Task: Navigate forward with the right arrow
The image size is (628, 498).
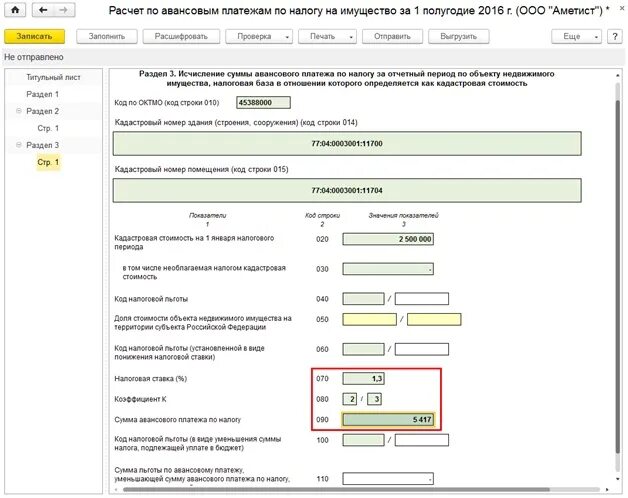Action: tap(64, 10)
